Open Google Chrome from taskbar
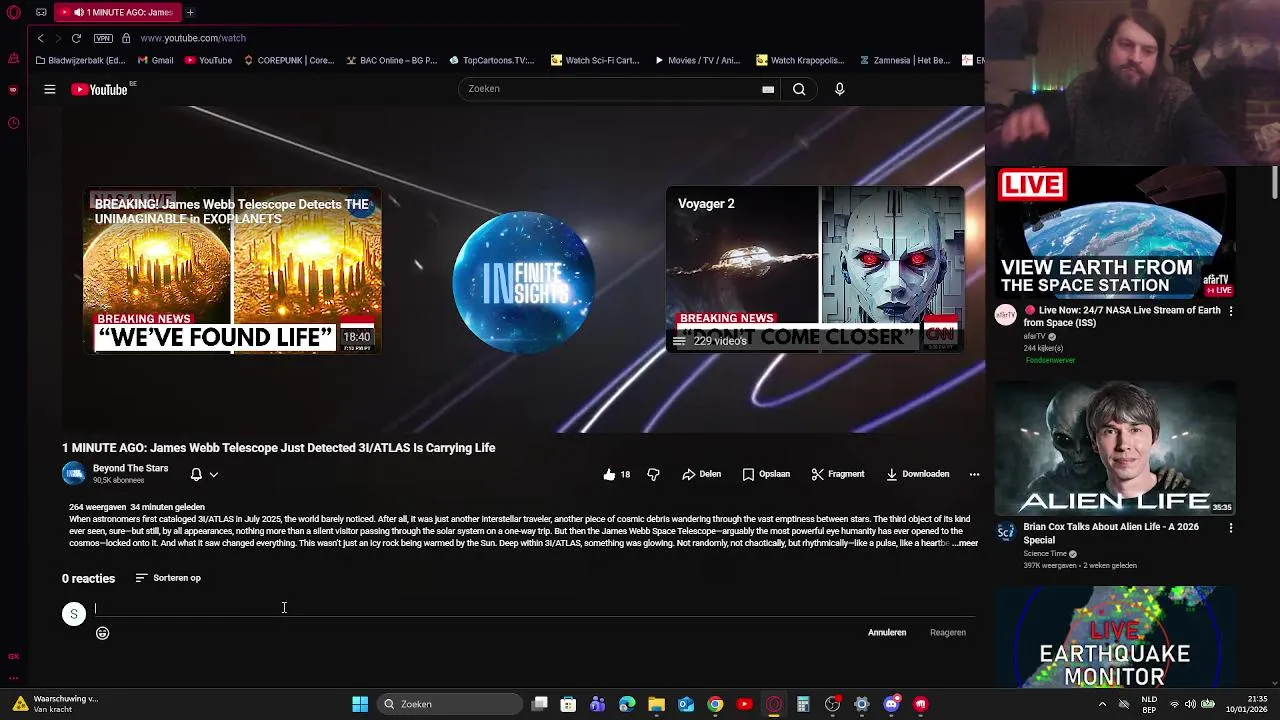Viewport: 1280px width, 720px height. [715, 704]
